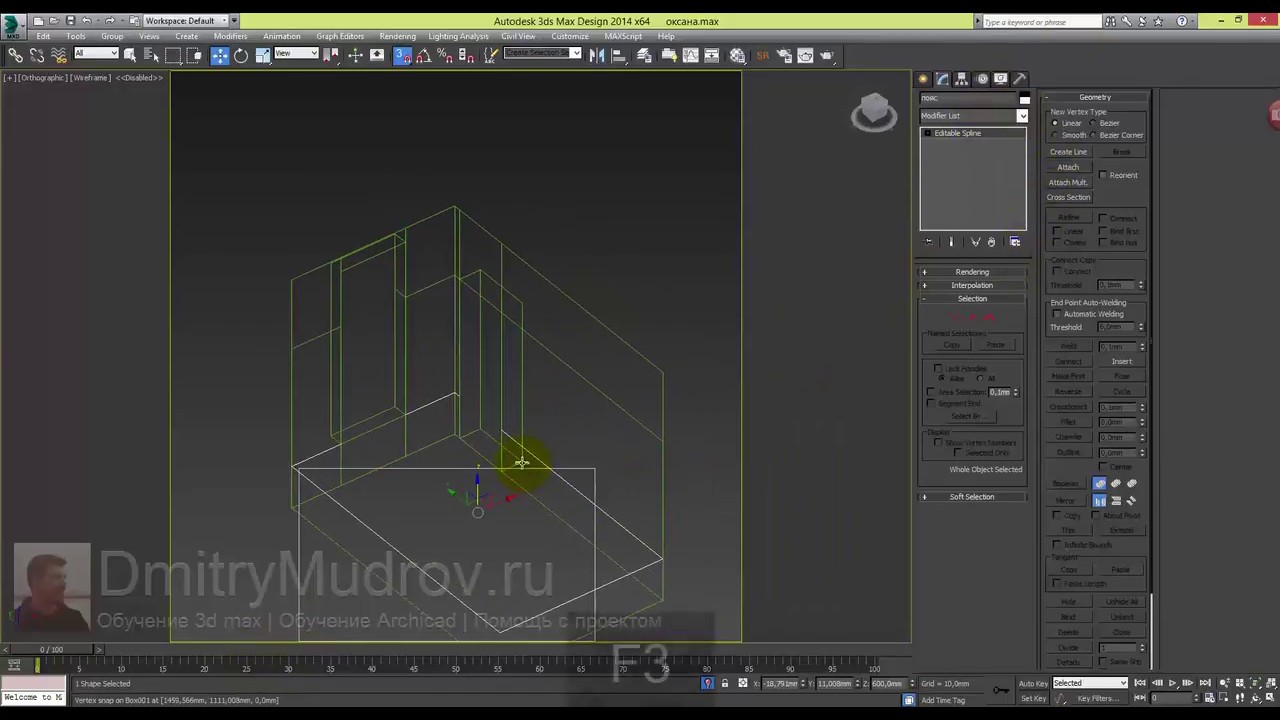Click the teapot Render Production icon
This screenshot has width=1280, height=720.
(x=828, y=56)
